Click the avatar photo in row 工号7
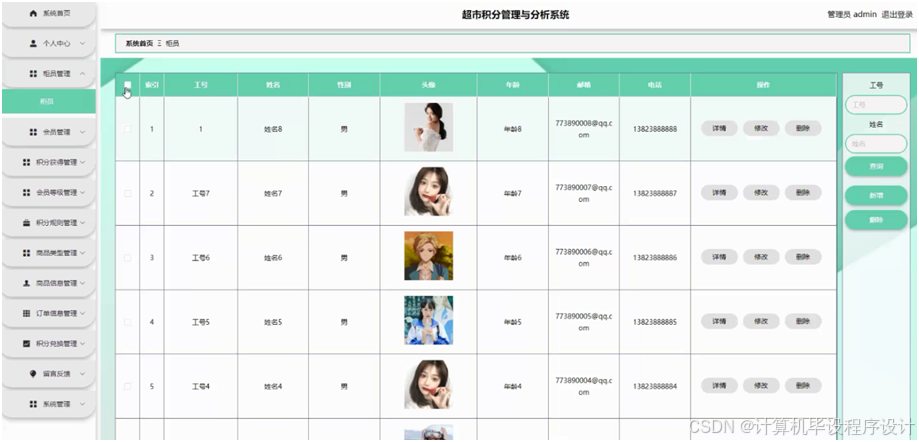Image resolution: width=919 pixels, height=442 pixels. click(428, 192)
